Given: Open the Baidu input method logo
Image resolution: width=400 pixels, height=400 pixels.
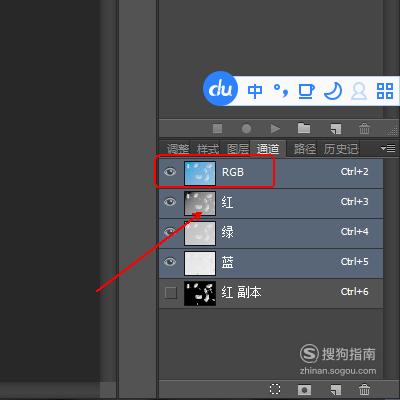Looking at the screenshot, I should pyautogui.click(x=220, y=89).
